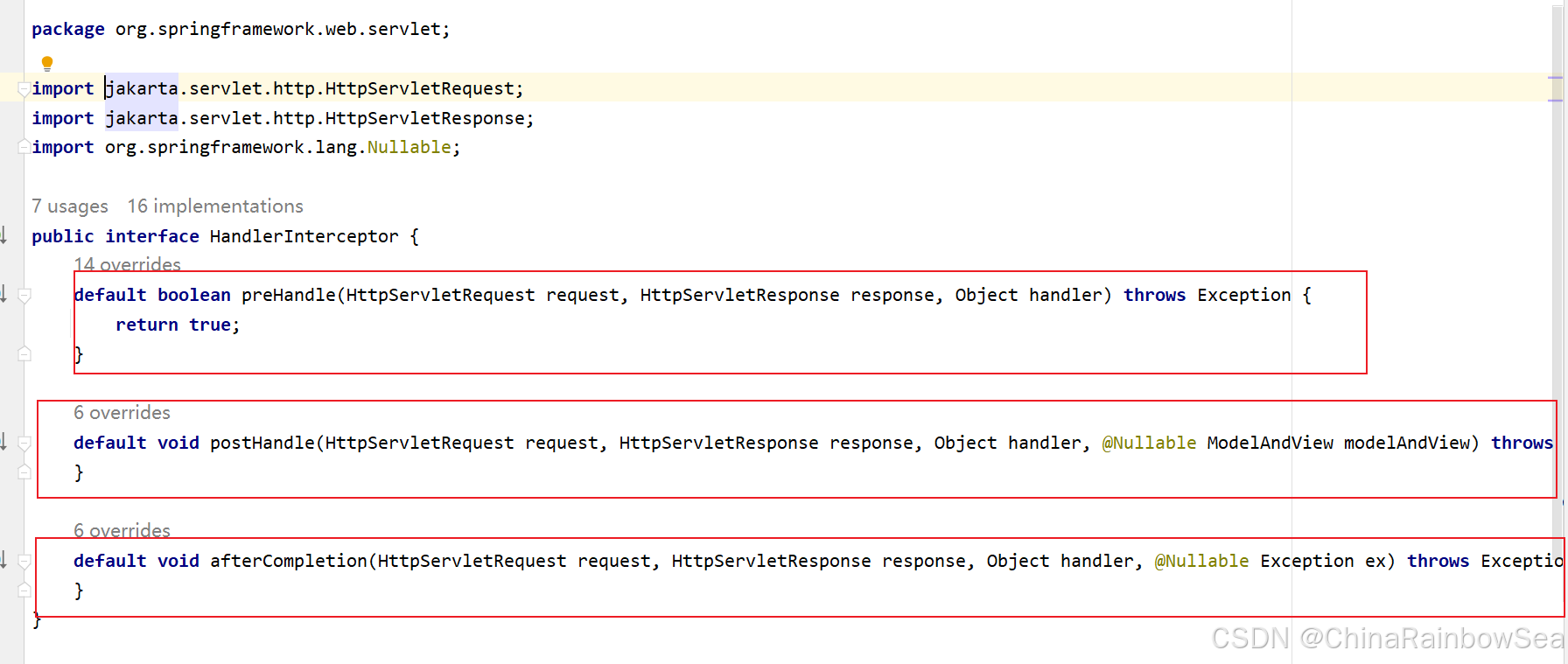Click fold end marker at postHandle closing brace

24,472
